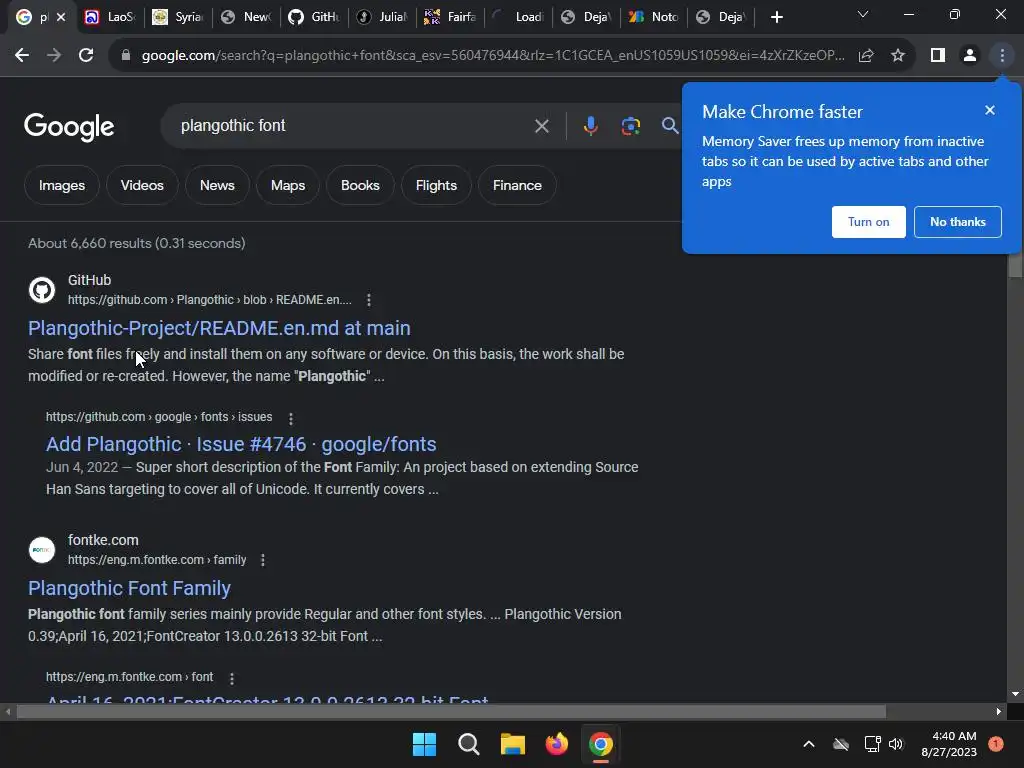This screenshot has height=768, width=1024.
Task: Filter results by Books
Action: 360,185
